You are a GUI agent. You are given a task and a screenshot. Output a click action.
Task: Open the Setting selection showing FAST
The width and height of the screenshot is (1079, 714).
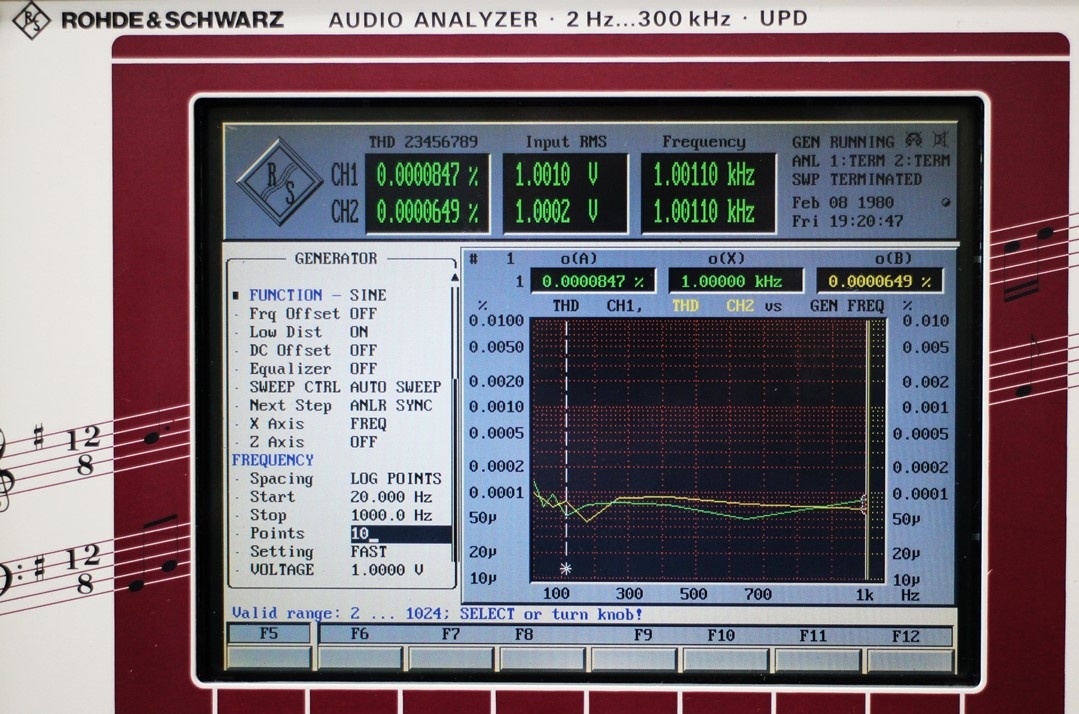[x=368, y=552]
